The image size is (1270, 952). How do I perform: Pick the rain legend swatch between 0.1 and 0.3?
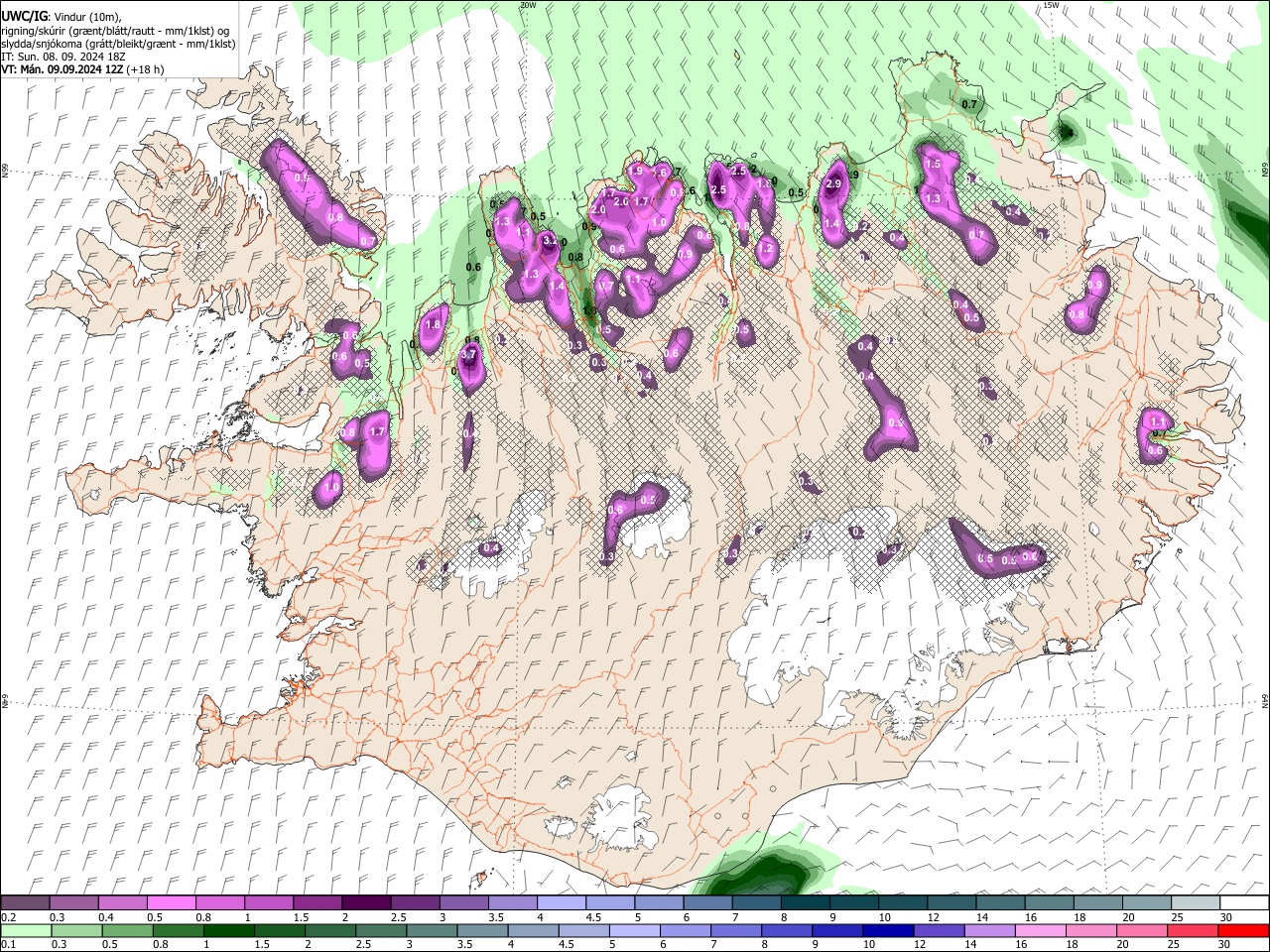25,930
